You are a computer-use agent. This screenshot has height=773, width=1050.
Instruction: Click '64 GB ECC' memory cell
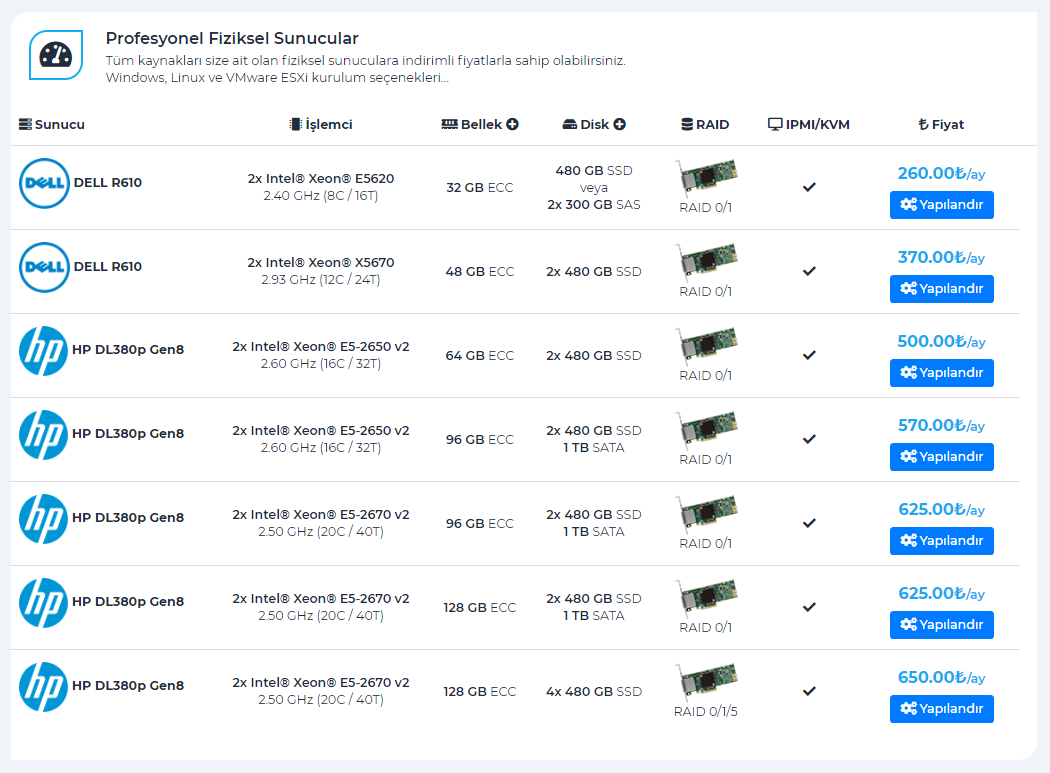coord(479,356)
